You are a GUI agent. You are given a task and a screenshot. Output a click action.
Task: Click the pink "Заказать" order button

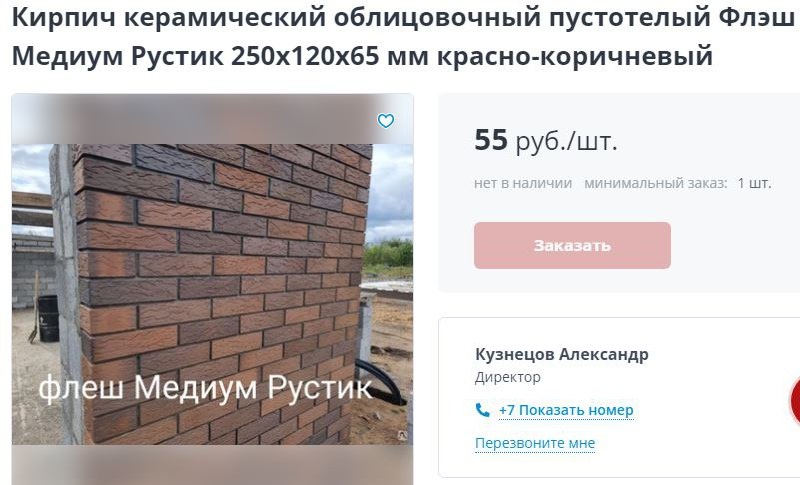(x=572, y=245)
